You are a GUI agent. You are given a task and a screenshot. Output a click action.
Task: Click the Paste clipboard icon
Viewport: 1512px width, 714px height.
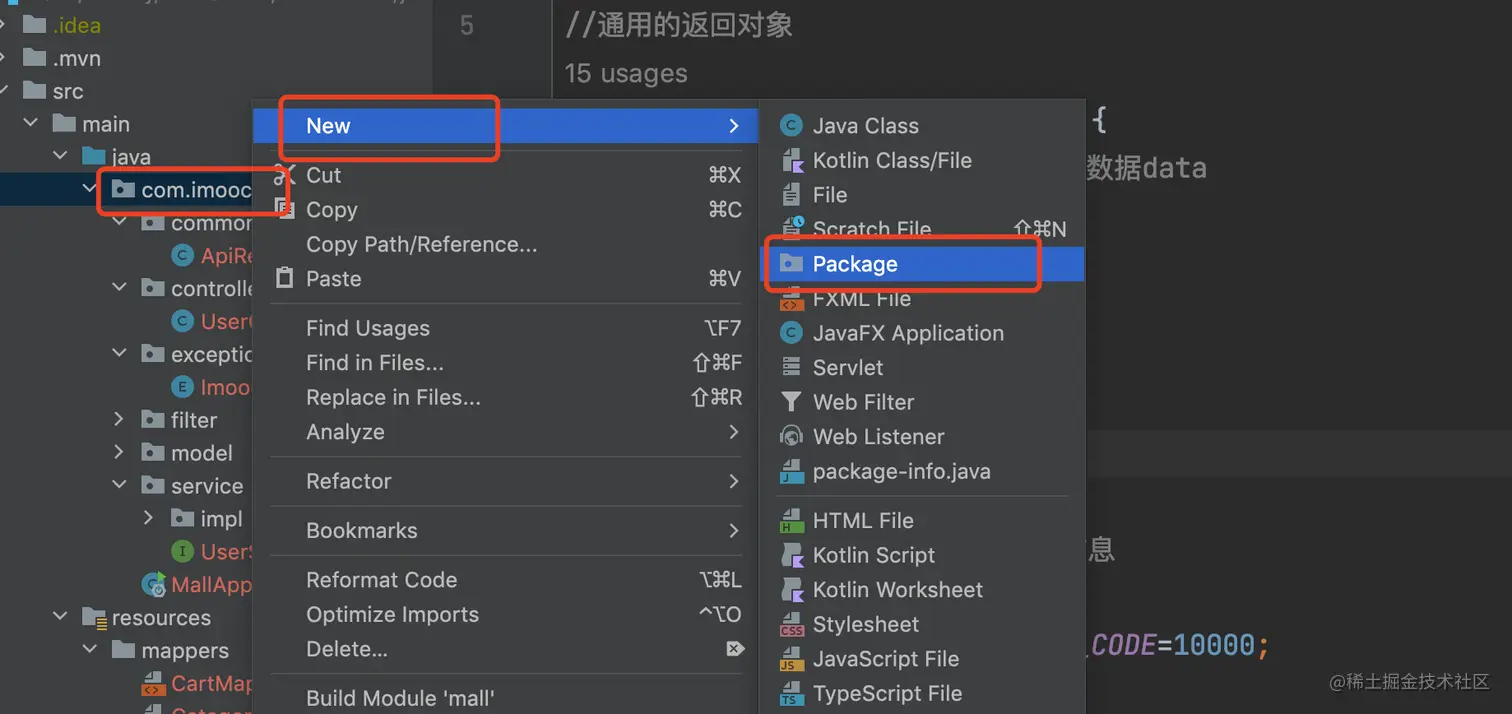(285, 279)
